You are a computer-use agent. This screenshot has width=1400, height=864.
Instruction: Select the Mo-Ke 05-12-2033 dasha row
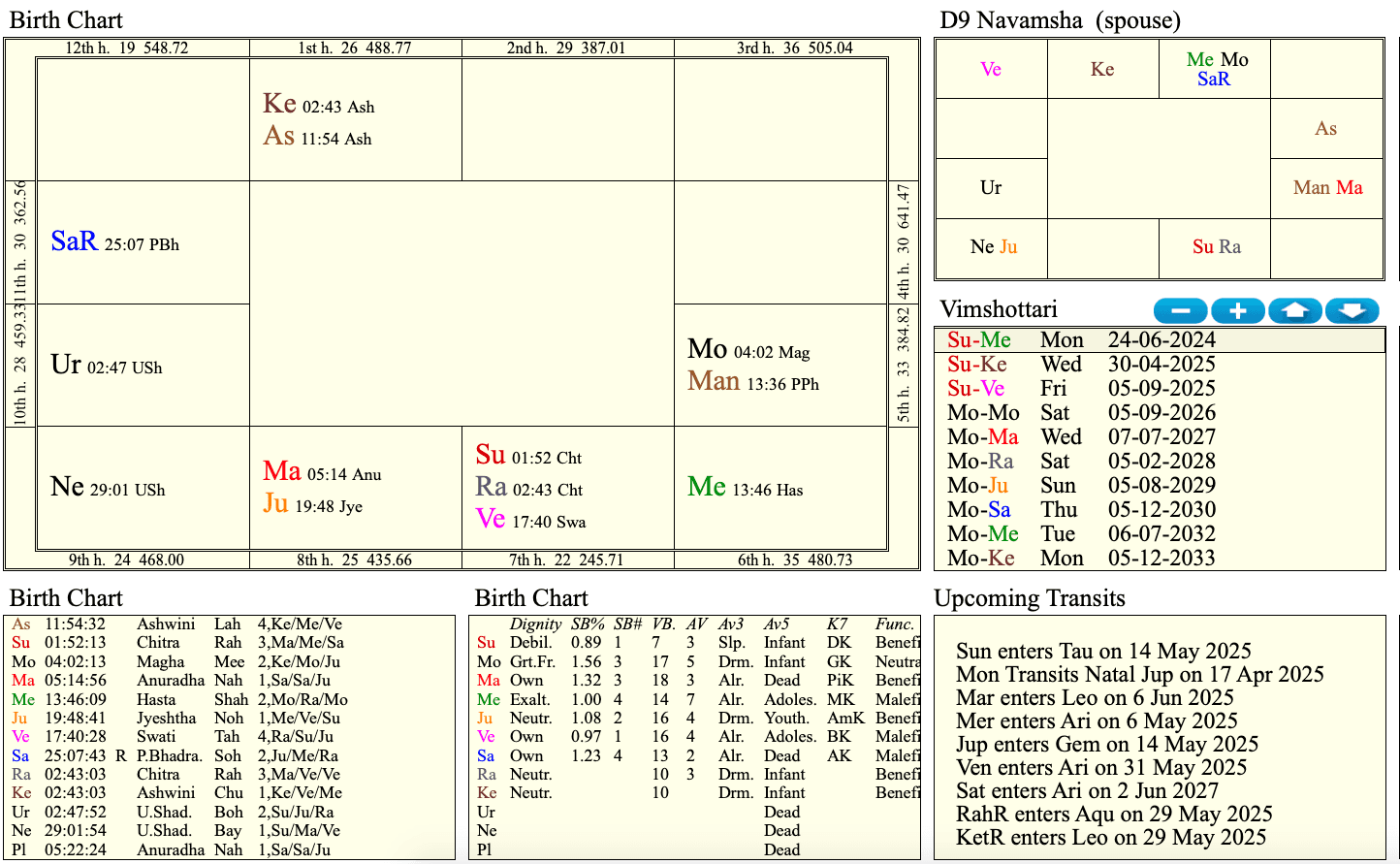point(1160,558)
